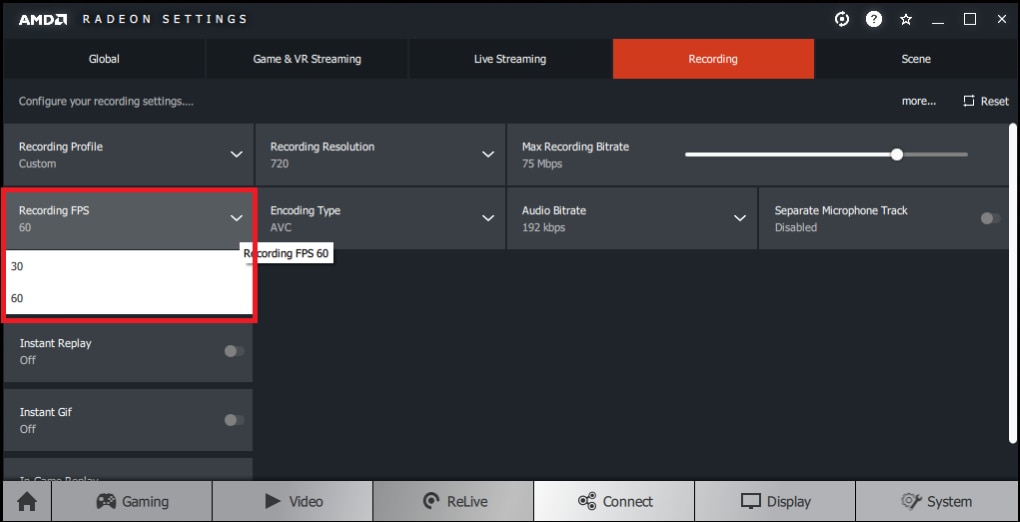1020x522 pixels.
Task: Switch to the Scene tab
Action: coord(916,59)
